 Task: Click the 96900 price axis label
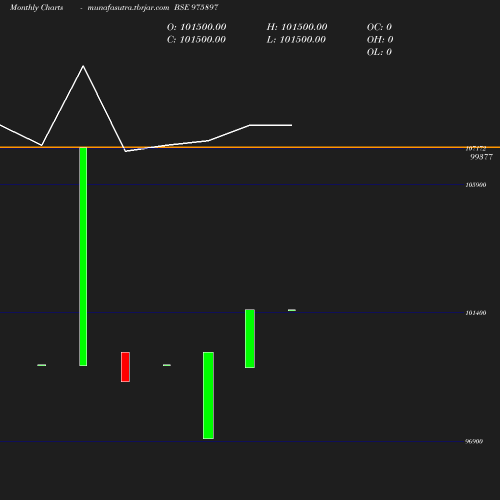474,441
